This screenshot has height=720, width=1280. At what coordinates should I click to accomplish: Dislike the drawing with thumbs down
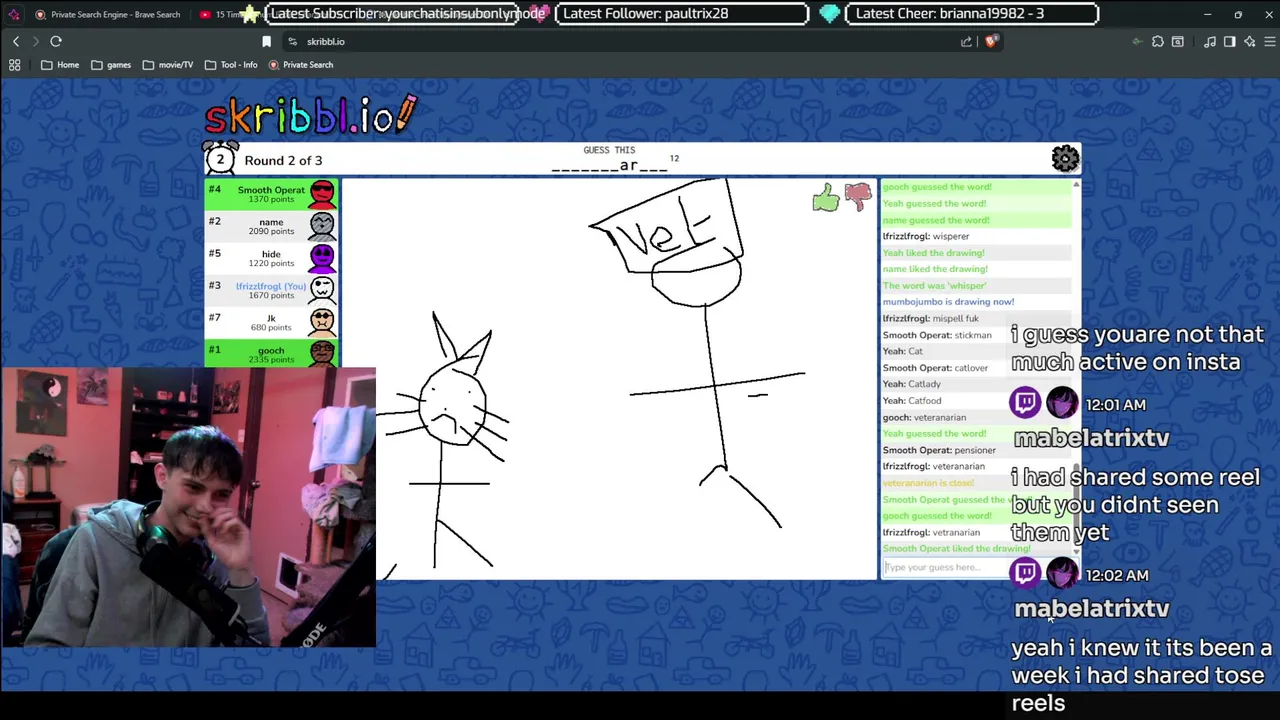(x=858, y=196)
